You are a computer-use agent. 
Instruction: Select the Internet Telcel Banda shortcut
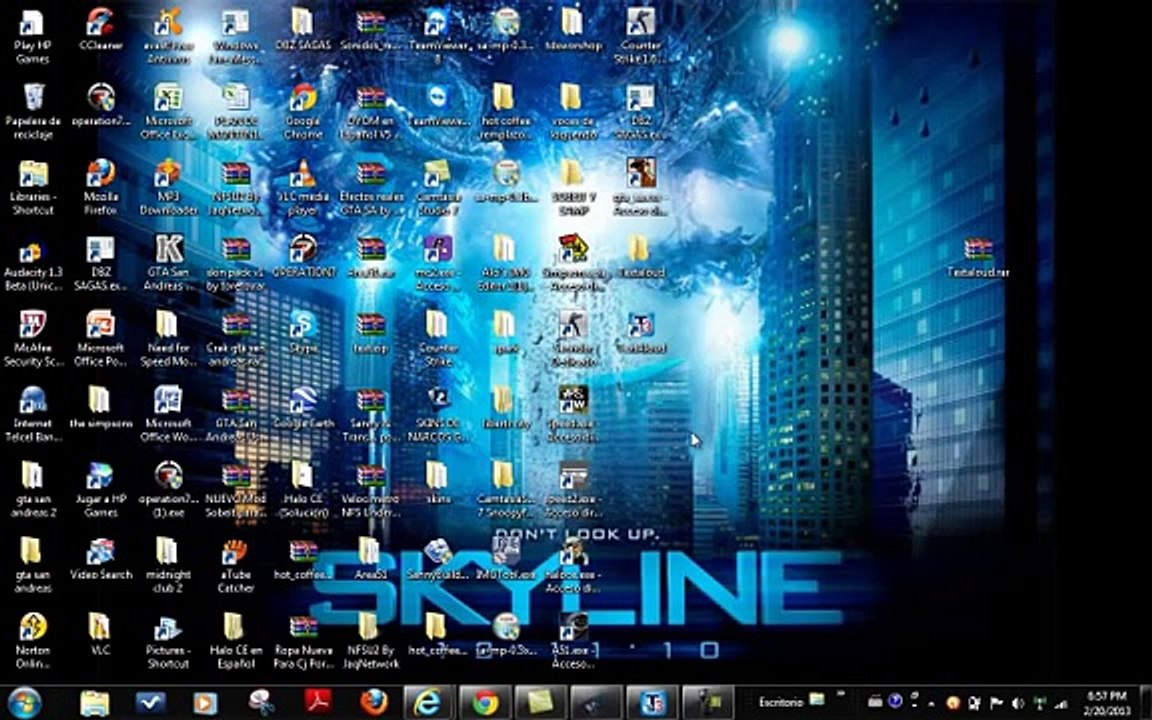click(x=33, y=414)
